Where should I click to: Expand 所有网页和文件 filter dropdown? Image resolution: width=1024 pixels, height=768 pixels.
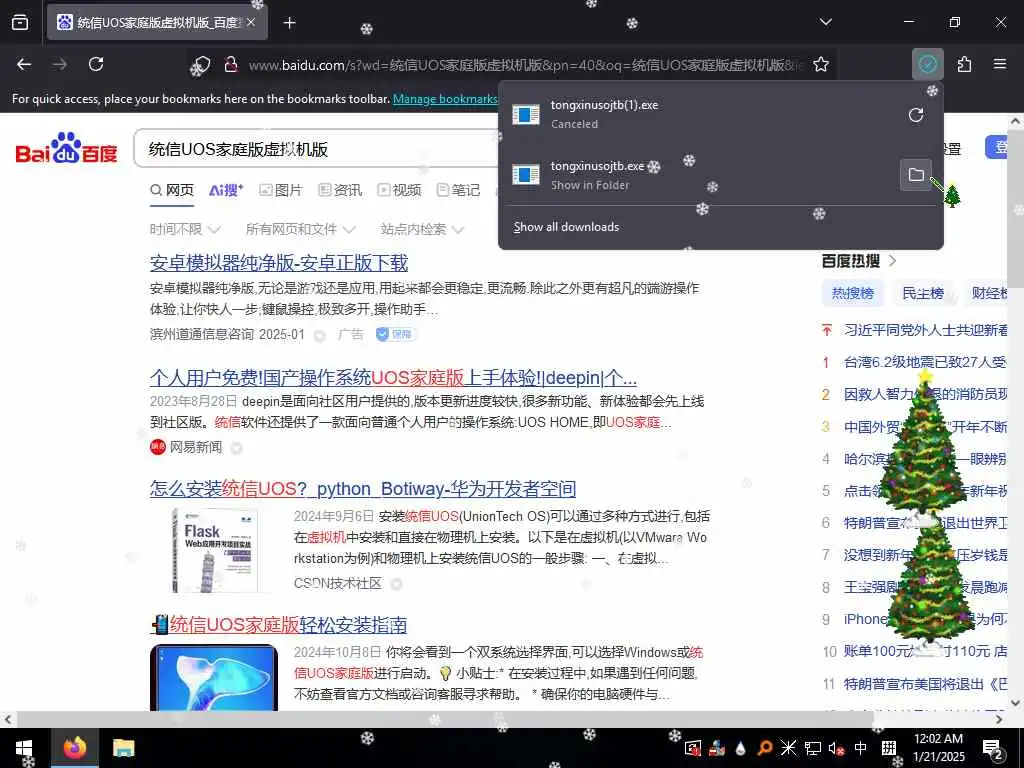300,229
